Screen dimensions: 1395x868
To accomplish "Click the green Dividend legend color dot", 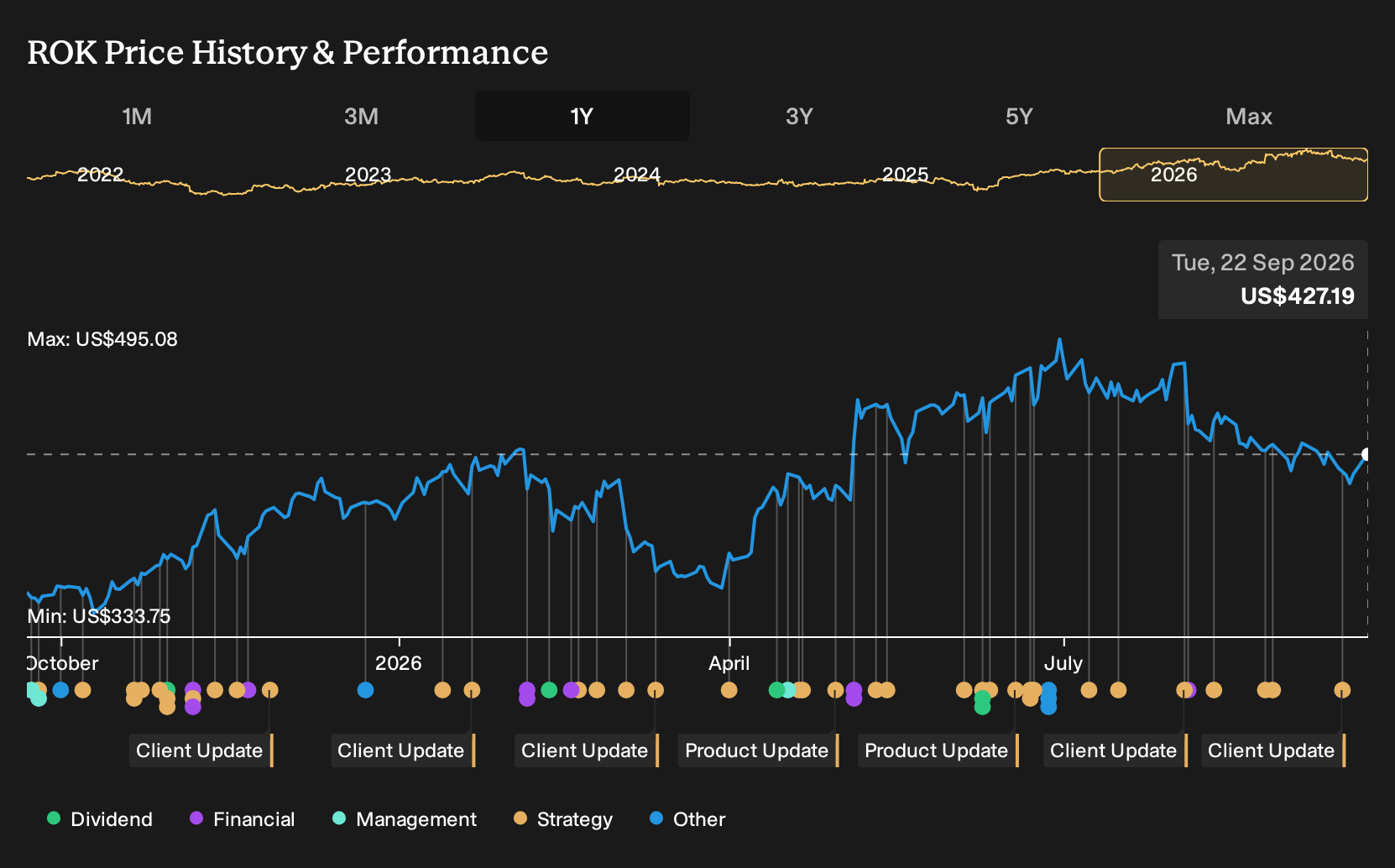I will 54,818.
